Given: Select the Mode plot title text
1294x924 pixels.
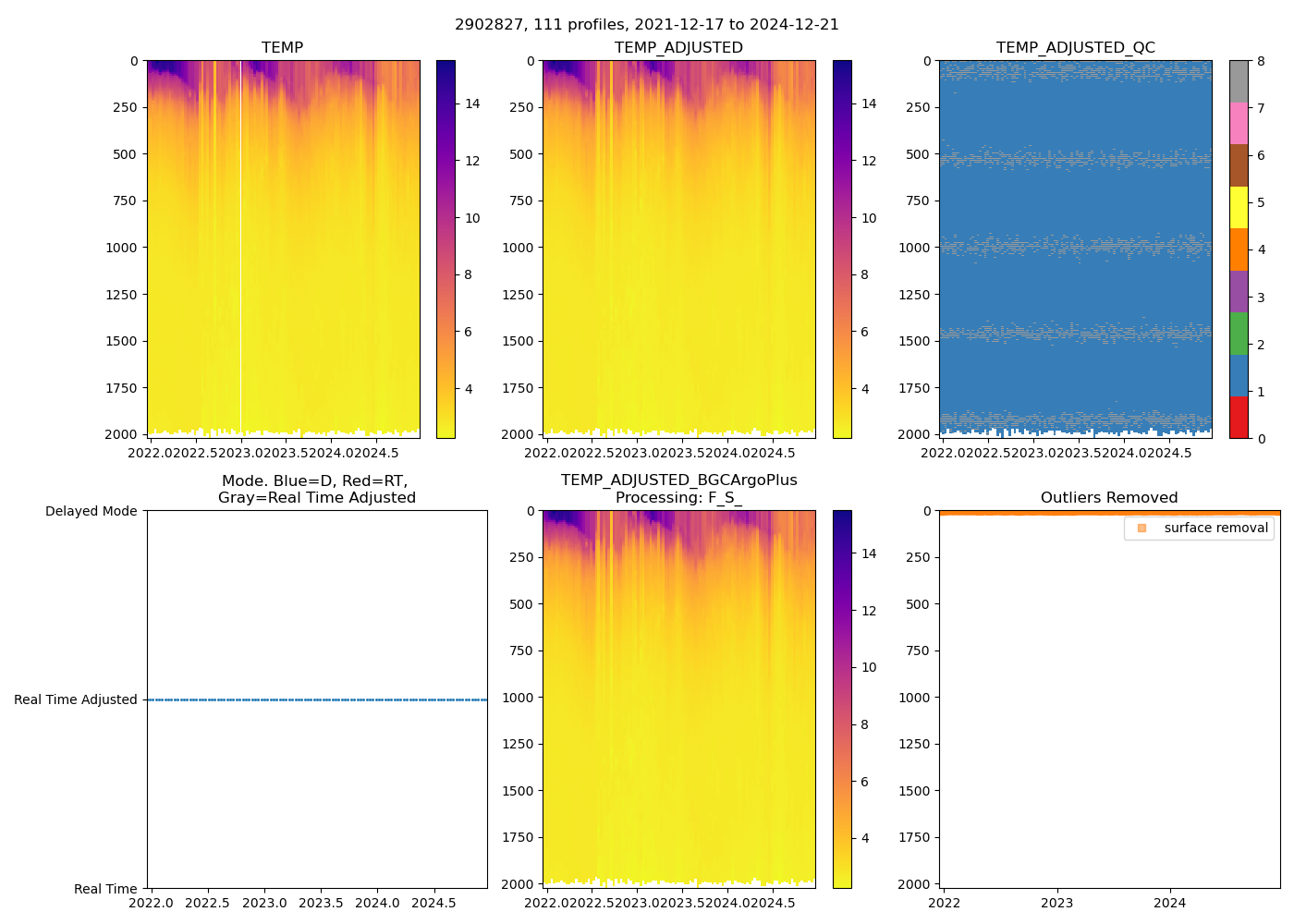Looking at the screenshot, I should coord(316,490).
